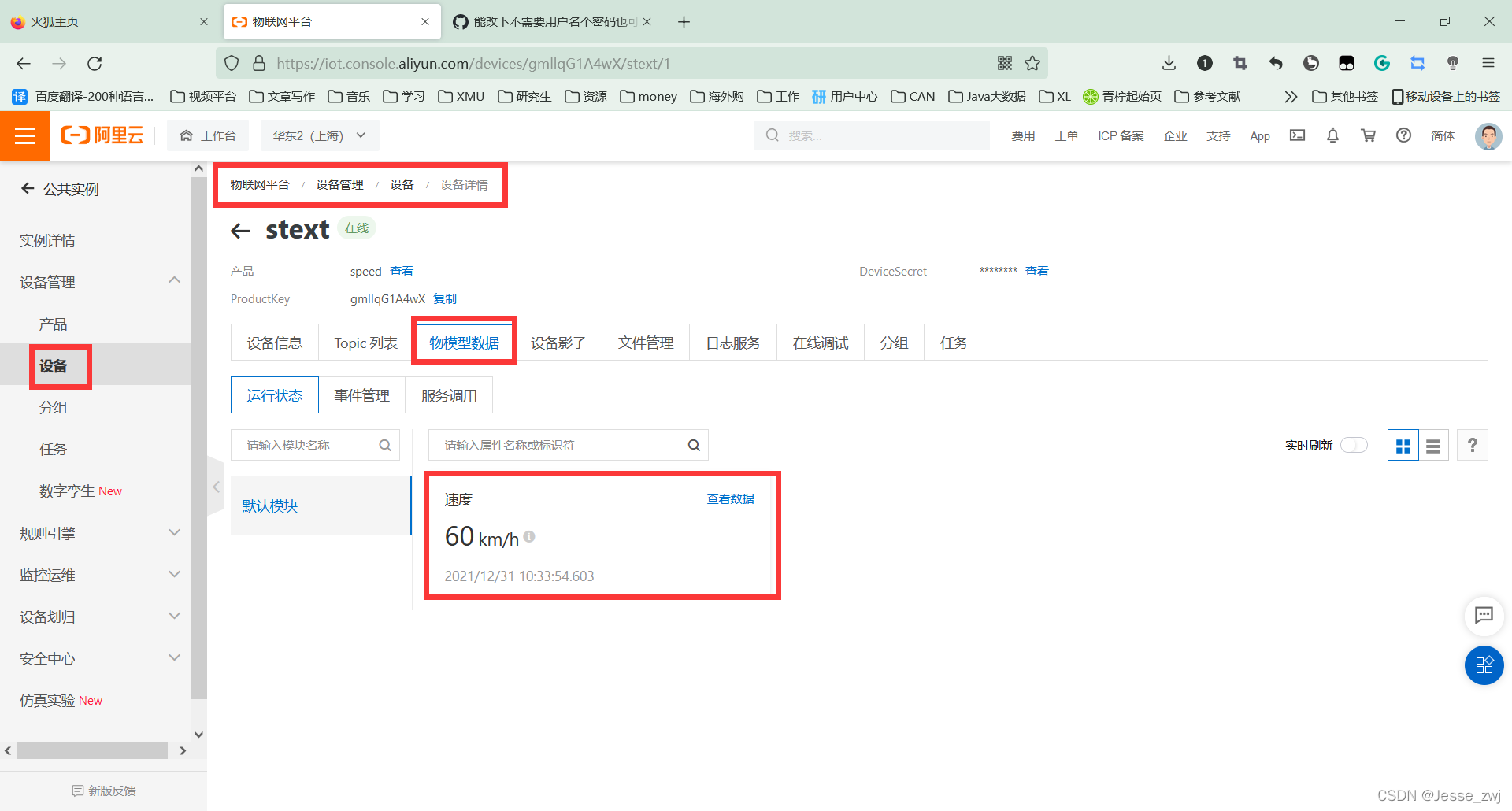Click the help question-mark icon in top bar

[1403, 135]
